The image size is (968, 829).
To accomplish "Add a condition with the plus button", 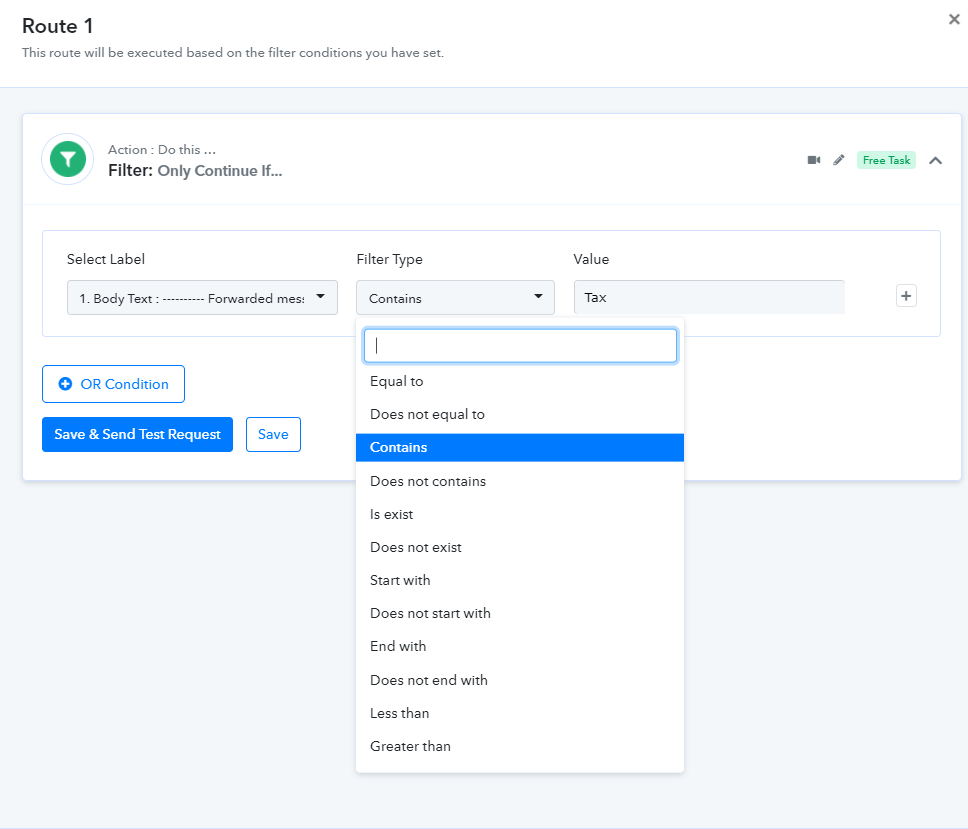I will (x=906, y=296).
